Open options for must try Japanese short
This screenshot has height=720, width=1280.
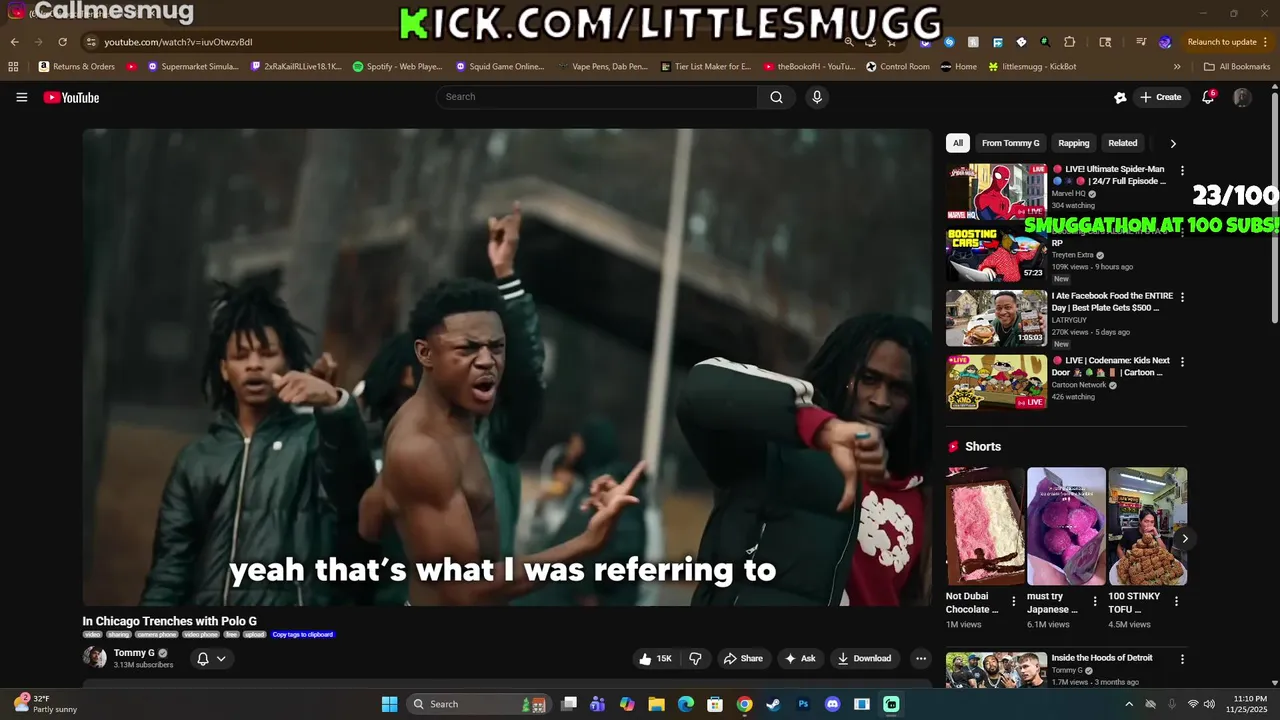click(1095, 602)
